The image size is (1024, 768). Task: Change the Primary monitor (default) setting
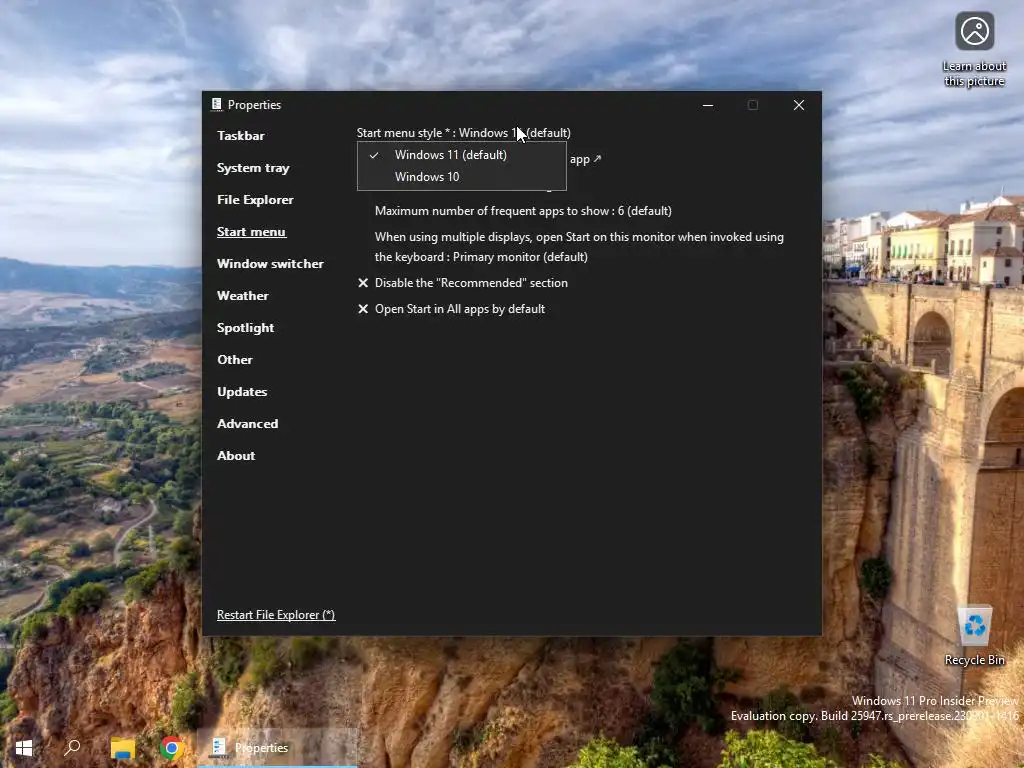[x=579, y=247]
